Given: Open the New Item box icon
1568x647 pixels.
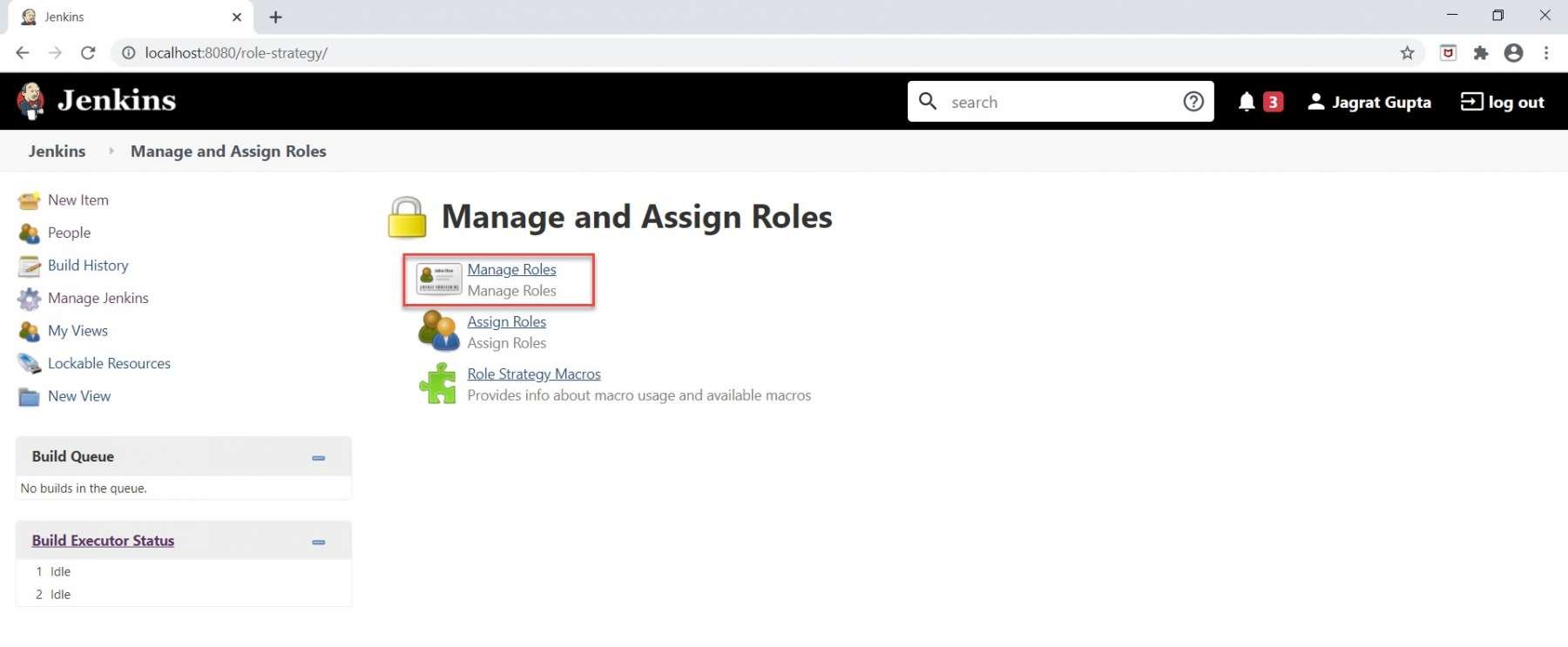Looking at the screenshot, I should coord(29,201).
